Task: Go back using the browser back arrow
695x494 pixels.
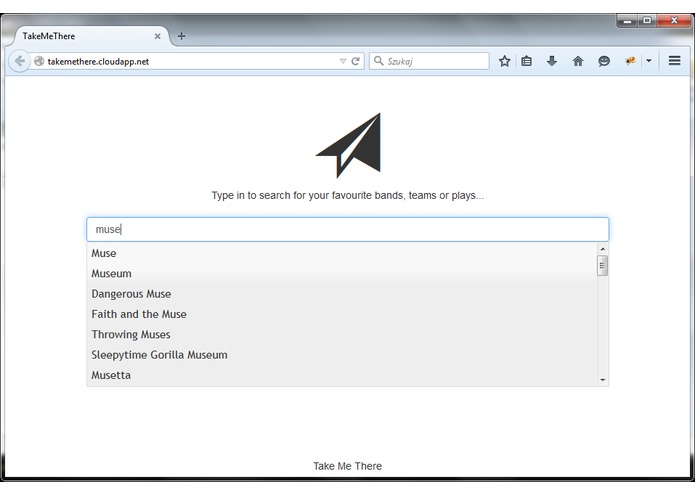Action: click(19, 61)
